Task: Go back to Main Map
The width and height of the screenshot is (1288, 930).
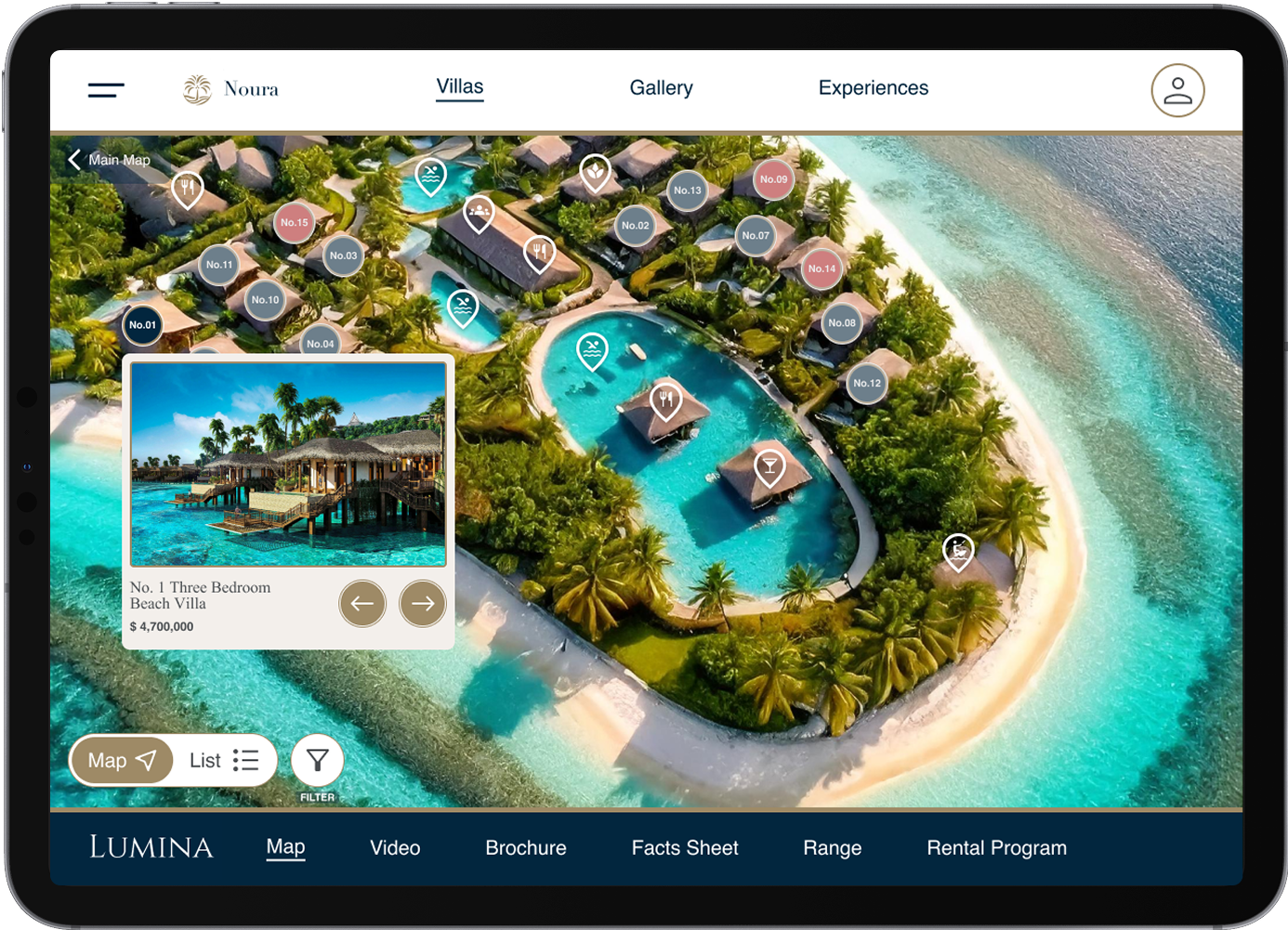Action: tap(110, 160)
